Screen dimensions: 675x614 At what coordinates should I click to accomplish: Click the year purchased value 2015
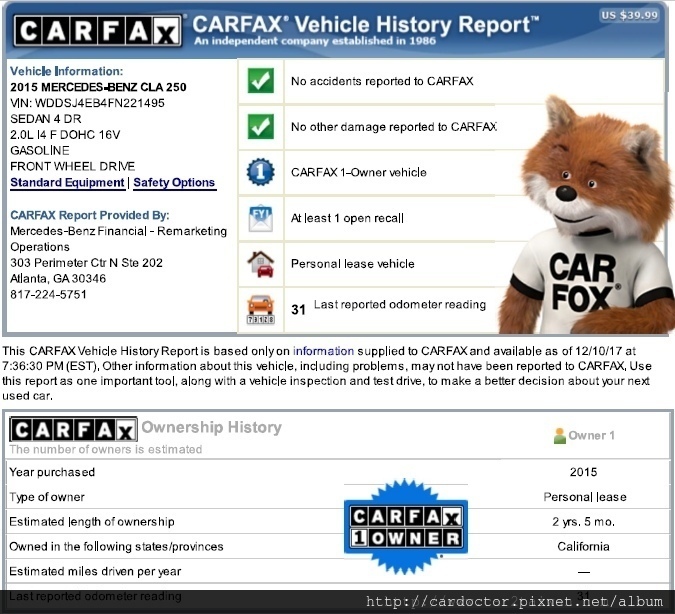point(583,472)
